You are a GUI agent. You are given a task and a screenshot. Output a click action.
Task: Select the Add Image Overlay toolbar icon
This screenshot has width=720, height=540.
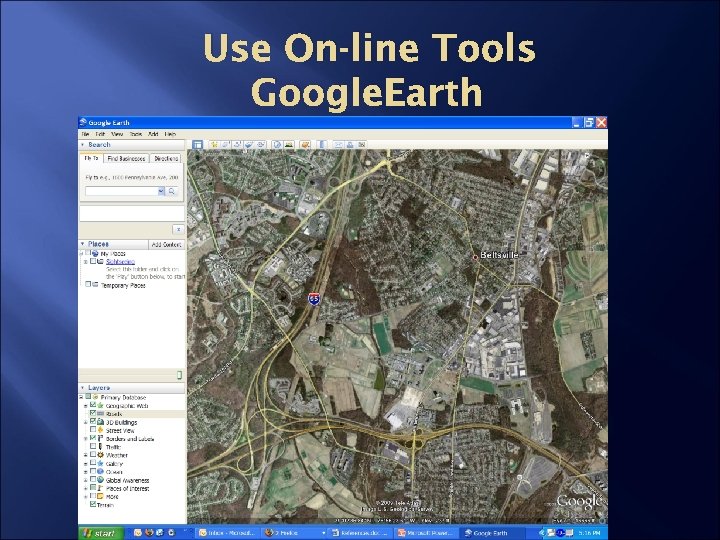[x=249, y=145]
